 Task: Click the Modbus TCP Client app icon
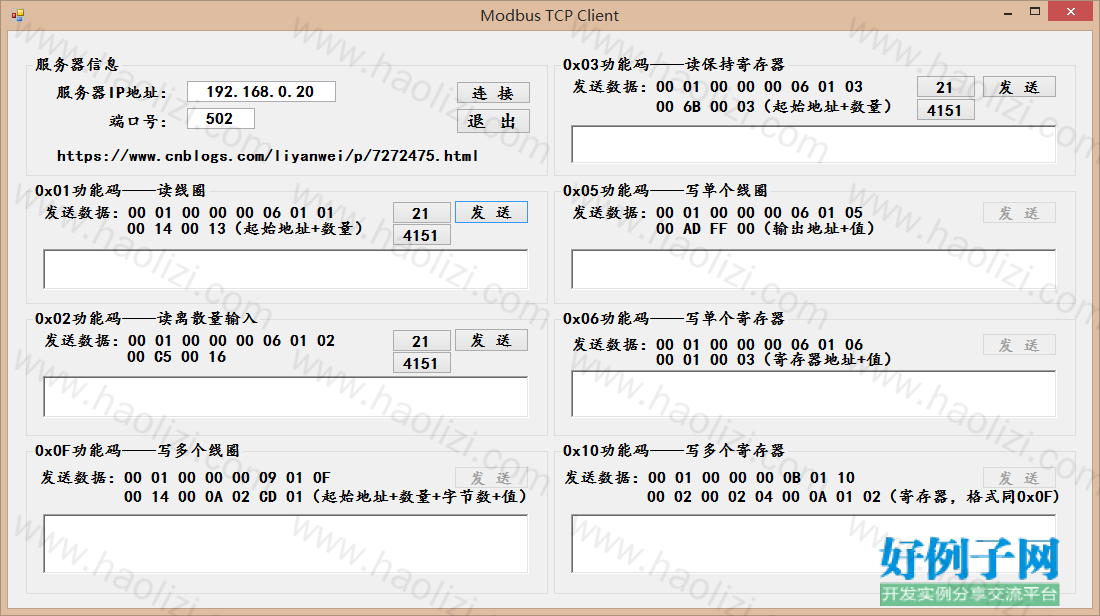[18, 14]
